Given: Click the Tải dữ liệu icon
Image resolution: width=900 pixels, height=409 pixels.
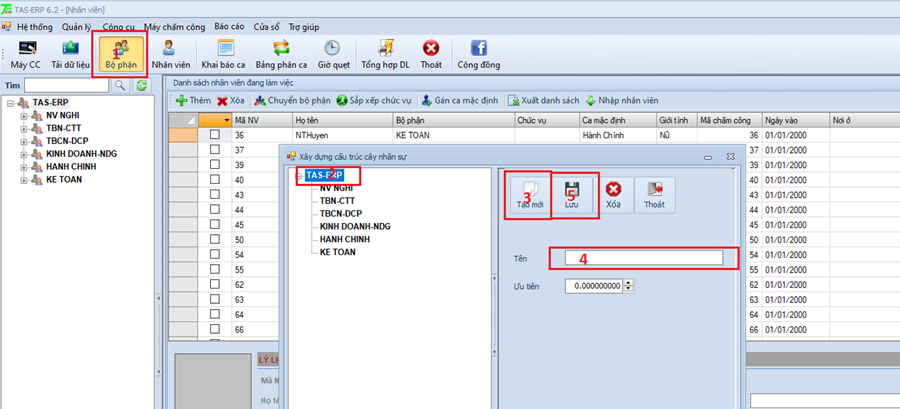Looking at the screenshot, I should (71, 54).
